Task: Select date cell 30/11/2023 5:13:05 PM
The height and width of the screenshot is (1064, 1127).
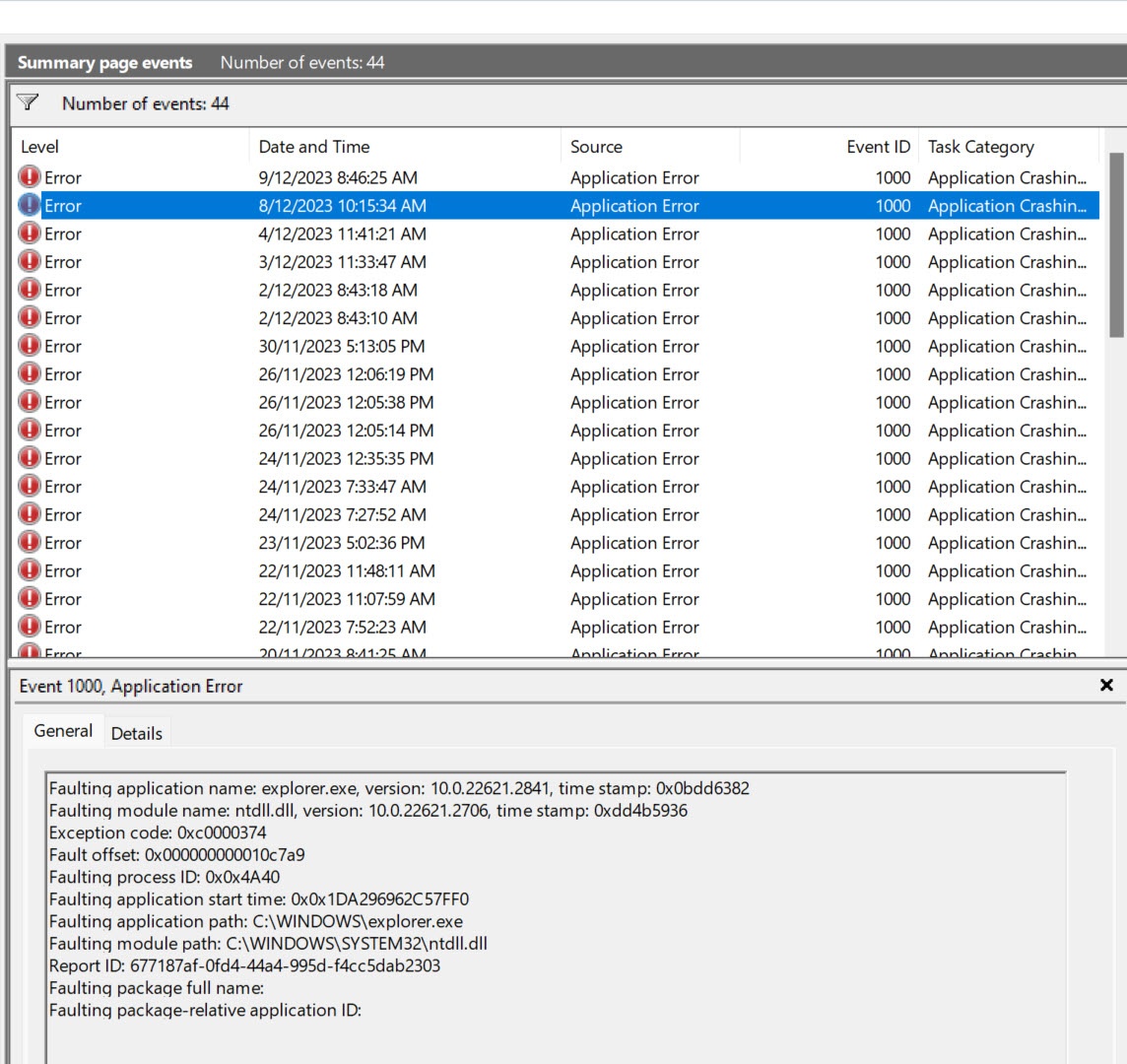Action: pyautogui.click(x=342, y=346)
